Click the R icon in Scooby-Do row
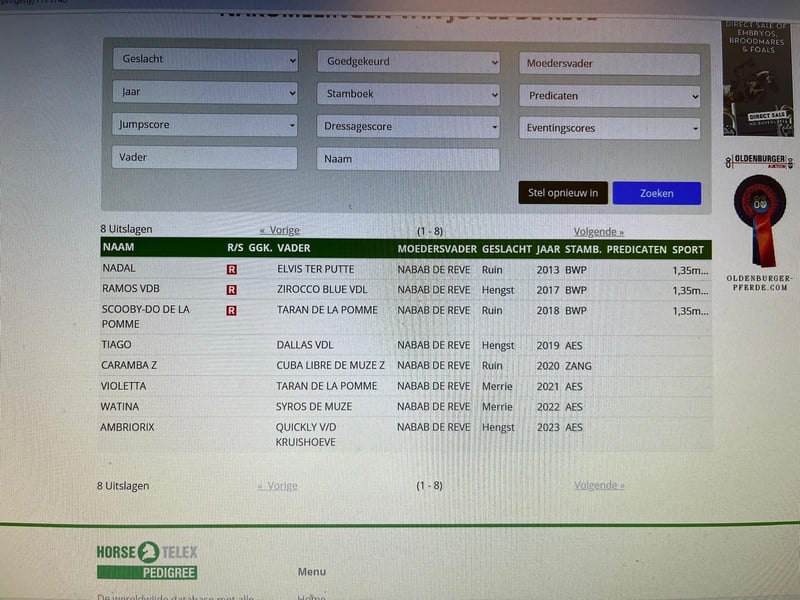Viewport: 800px width, 600px height. [232, 311]
